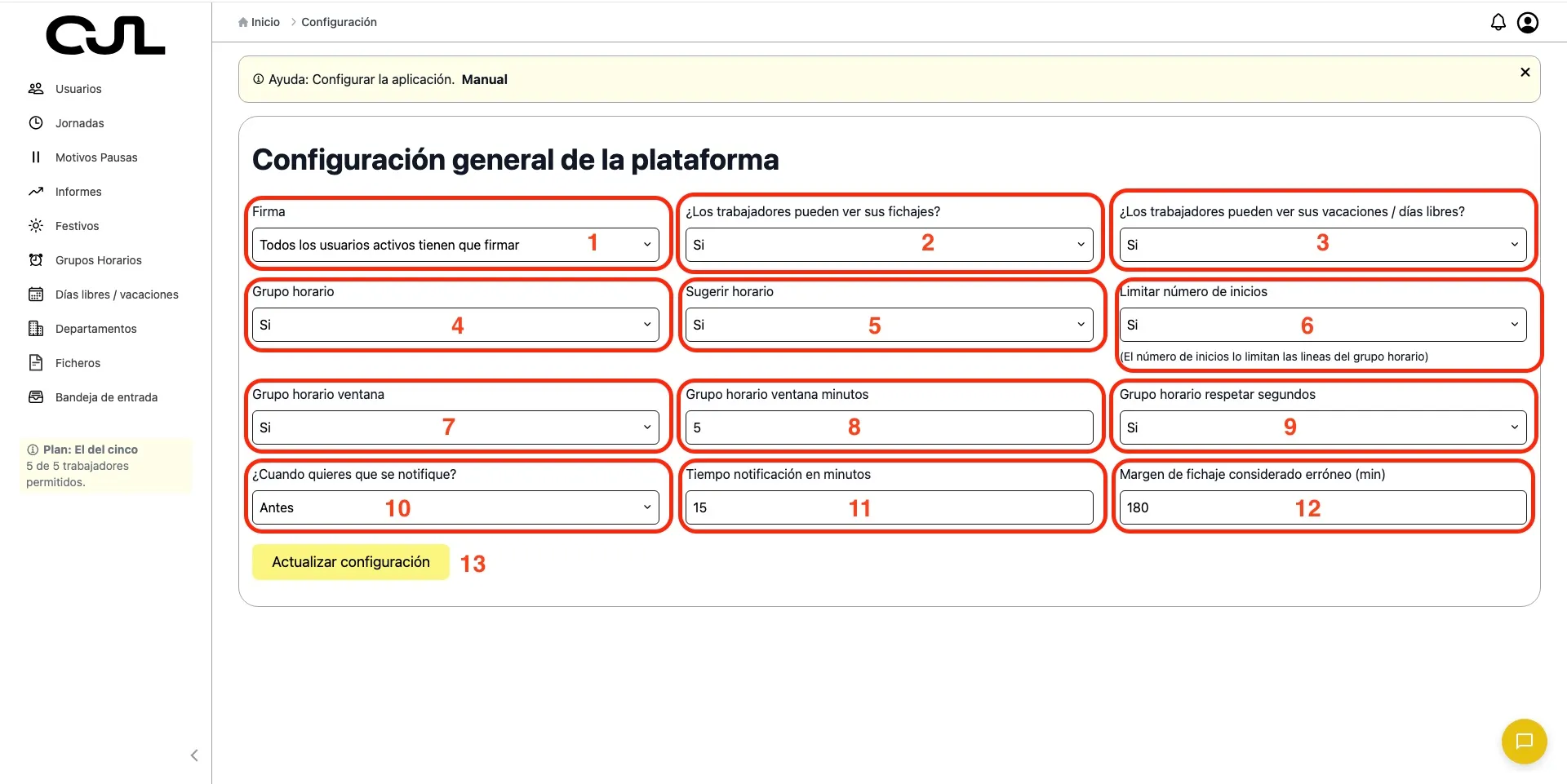Click the Plan: El del cinco notice
This screenshot has height=784, width=1567.
pyautogui.click(x=105, y=466)
